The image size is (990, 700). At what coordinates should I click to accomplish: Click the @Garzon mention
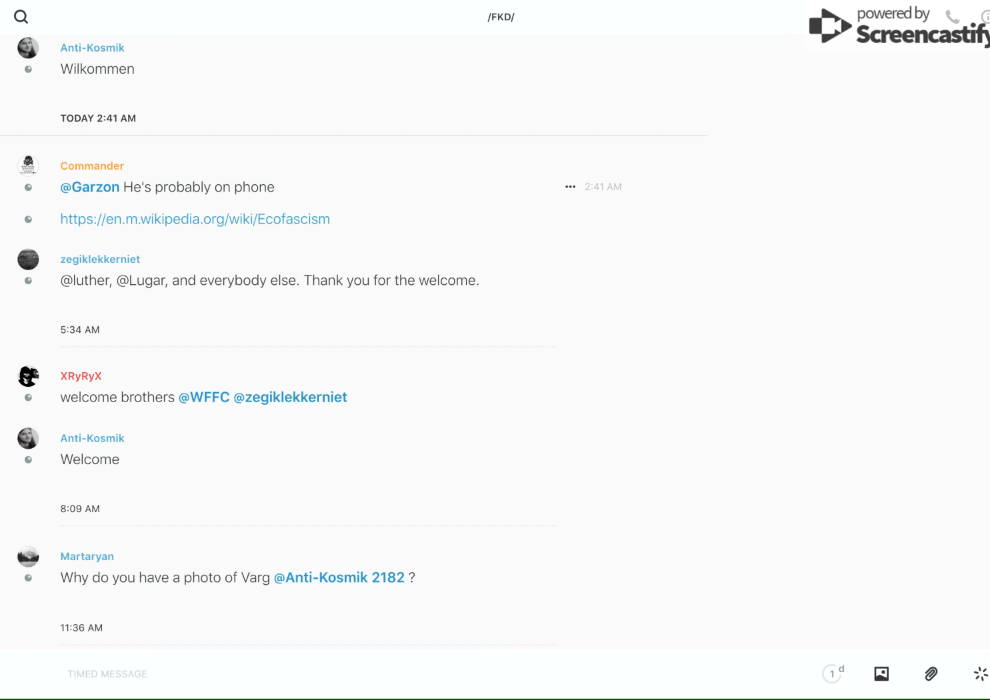coord(90,187)
